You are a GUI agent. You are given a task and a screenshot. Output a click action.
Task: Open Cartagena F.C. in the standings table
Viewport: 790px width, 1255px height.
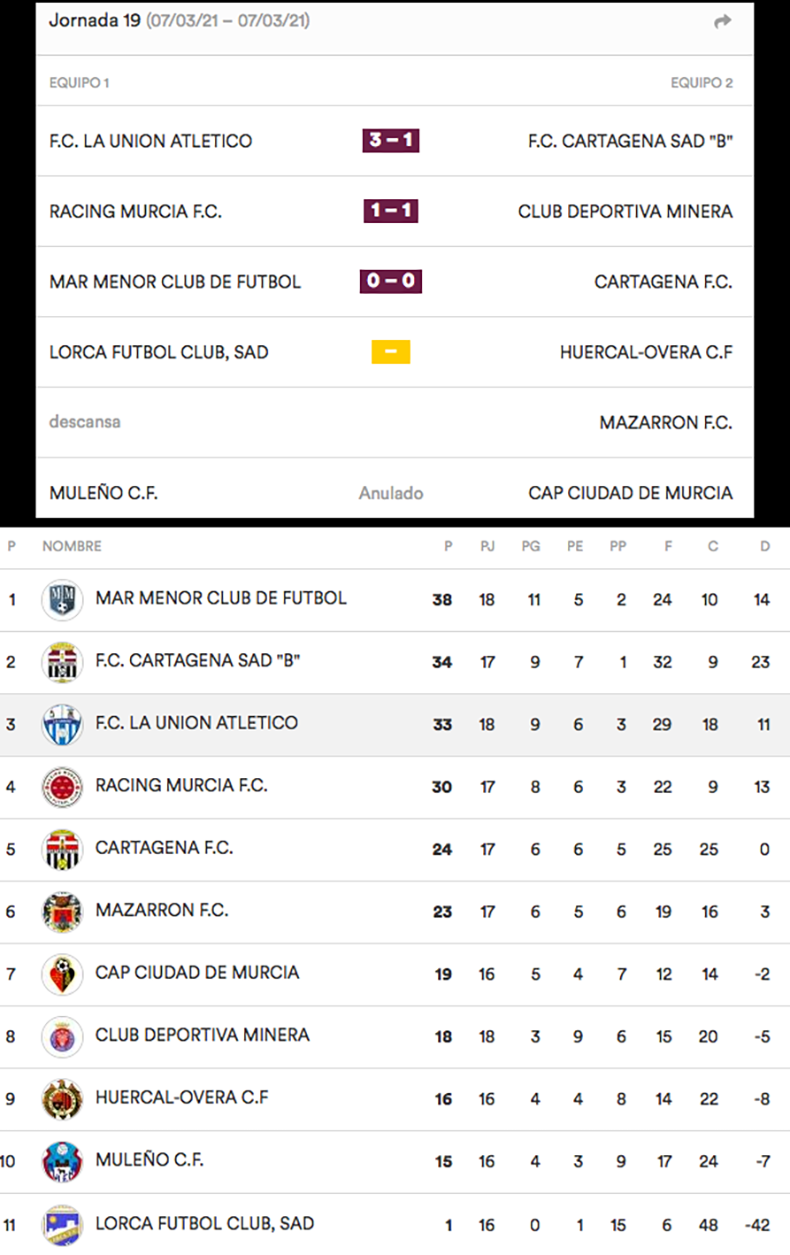click(164, 848)
